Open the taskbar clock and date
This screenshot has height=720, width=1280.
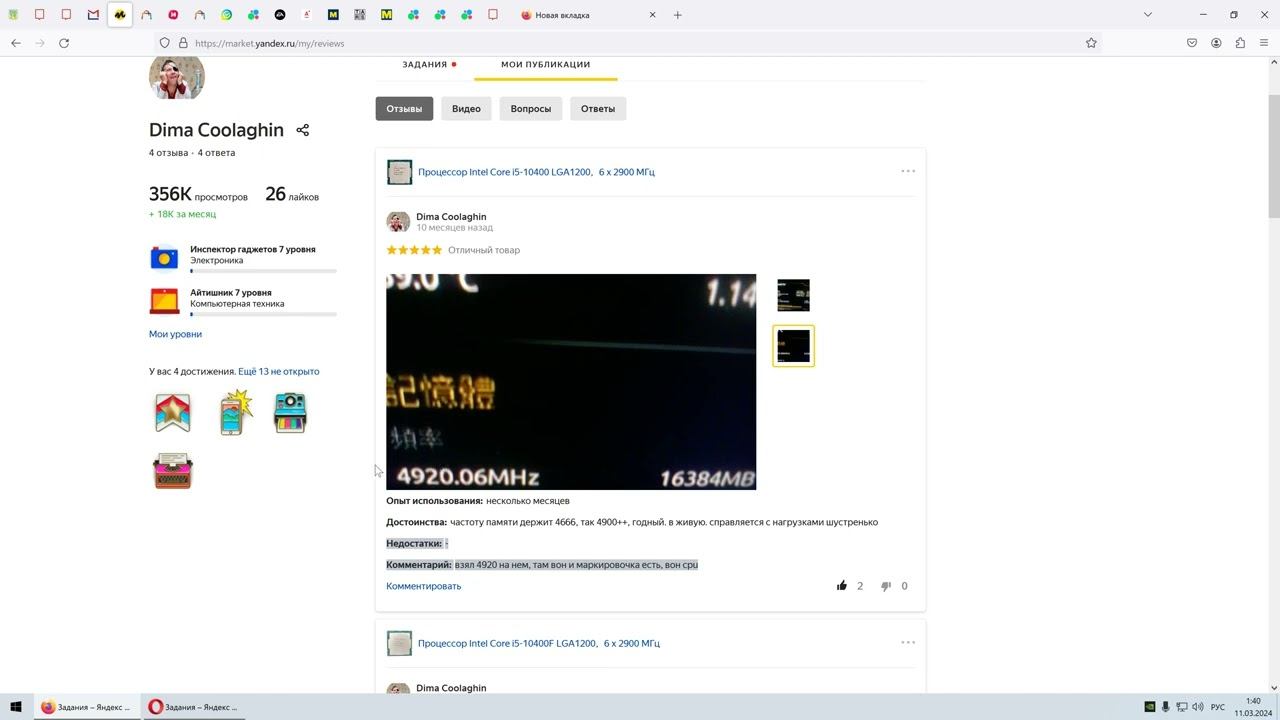pyautogui.click(x=1253, y=707)
